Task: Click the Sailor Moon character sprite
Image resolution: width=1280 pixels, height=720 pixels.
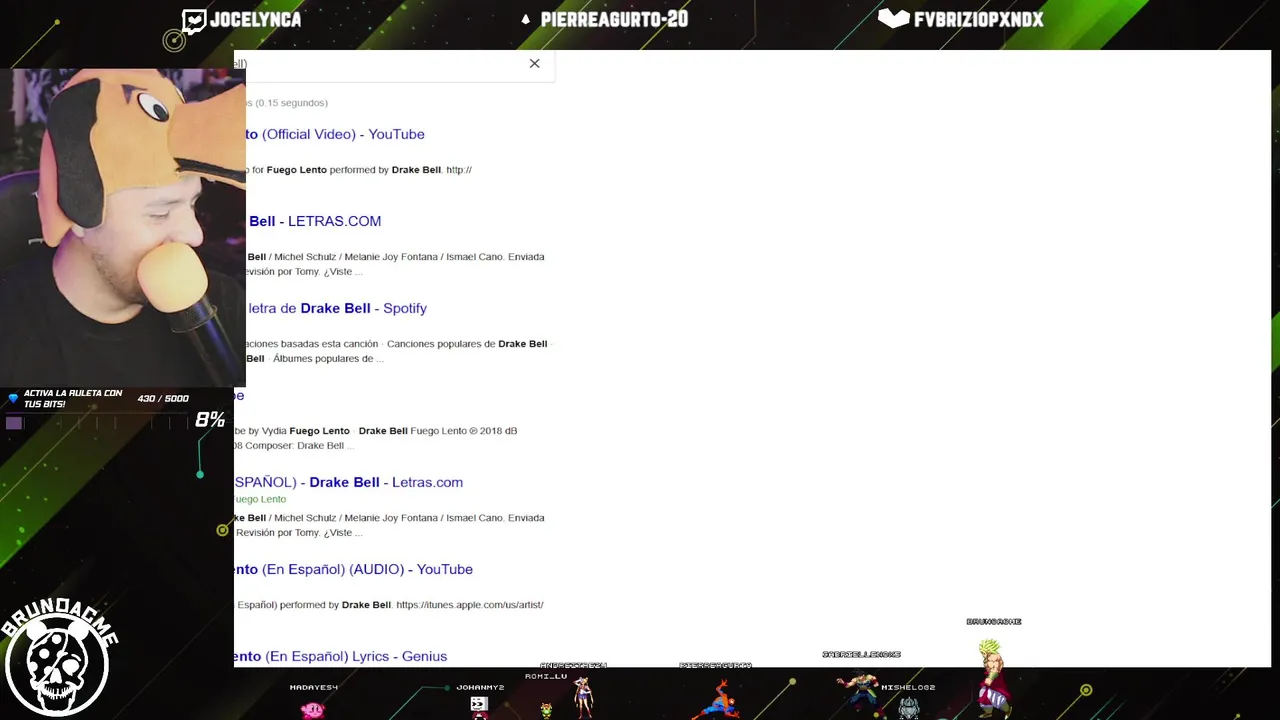Action: [583, 696]
